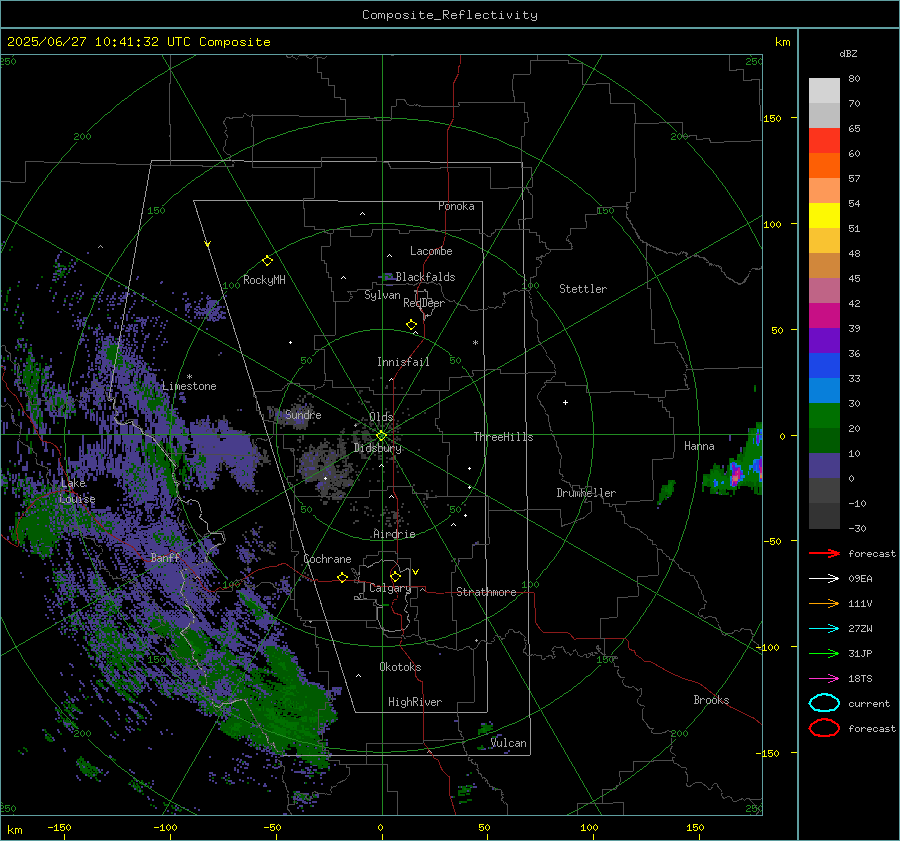
Task: Click the dBZ heading above the color scale
Action: coord(848,53)
